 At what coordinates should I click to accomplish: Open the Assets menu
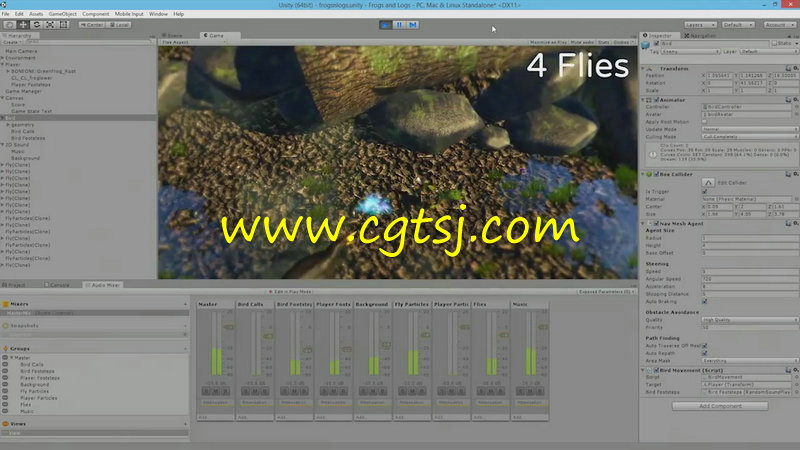(36, 14)
